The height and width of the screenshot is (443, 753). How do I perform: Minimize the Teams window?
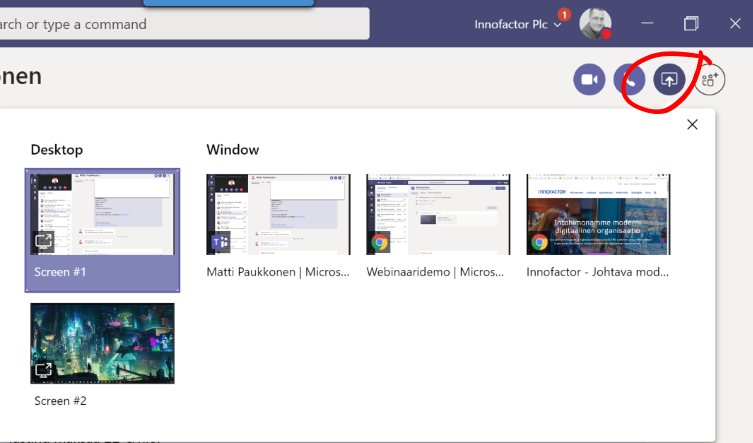[648, 24]
